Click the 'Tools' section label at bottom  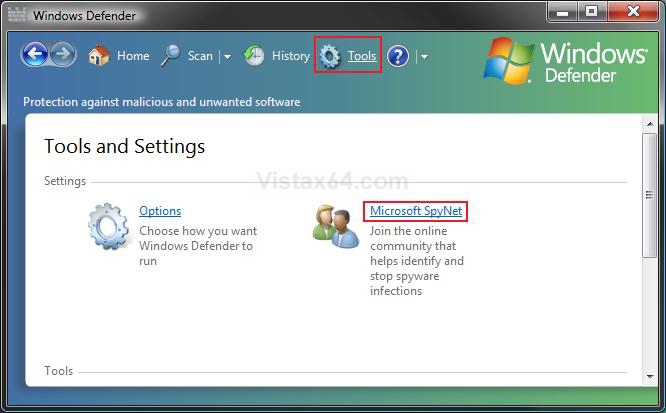click(59, 371)
